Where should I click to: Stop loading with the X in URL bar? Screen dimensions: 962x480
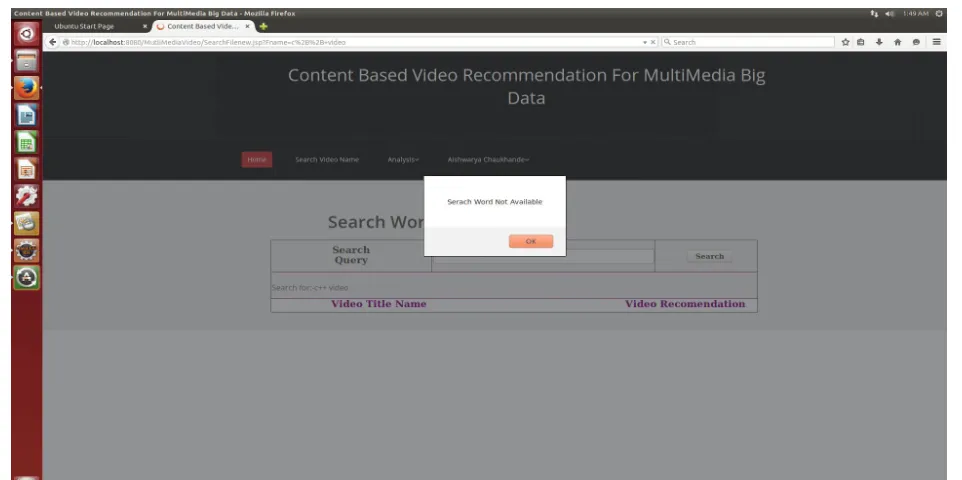coord(653,42)
